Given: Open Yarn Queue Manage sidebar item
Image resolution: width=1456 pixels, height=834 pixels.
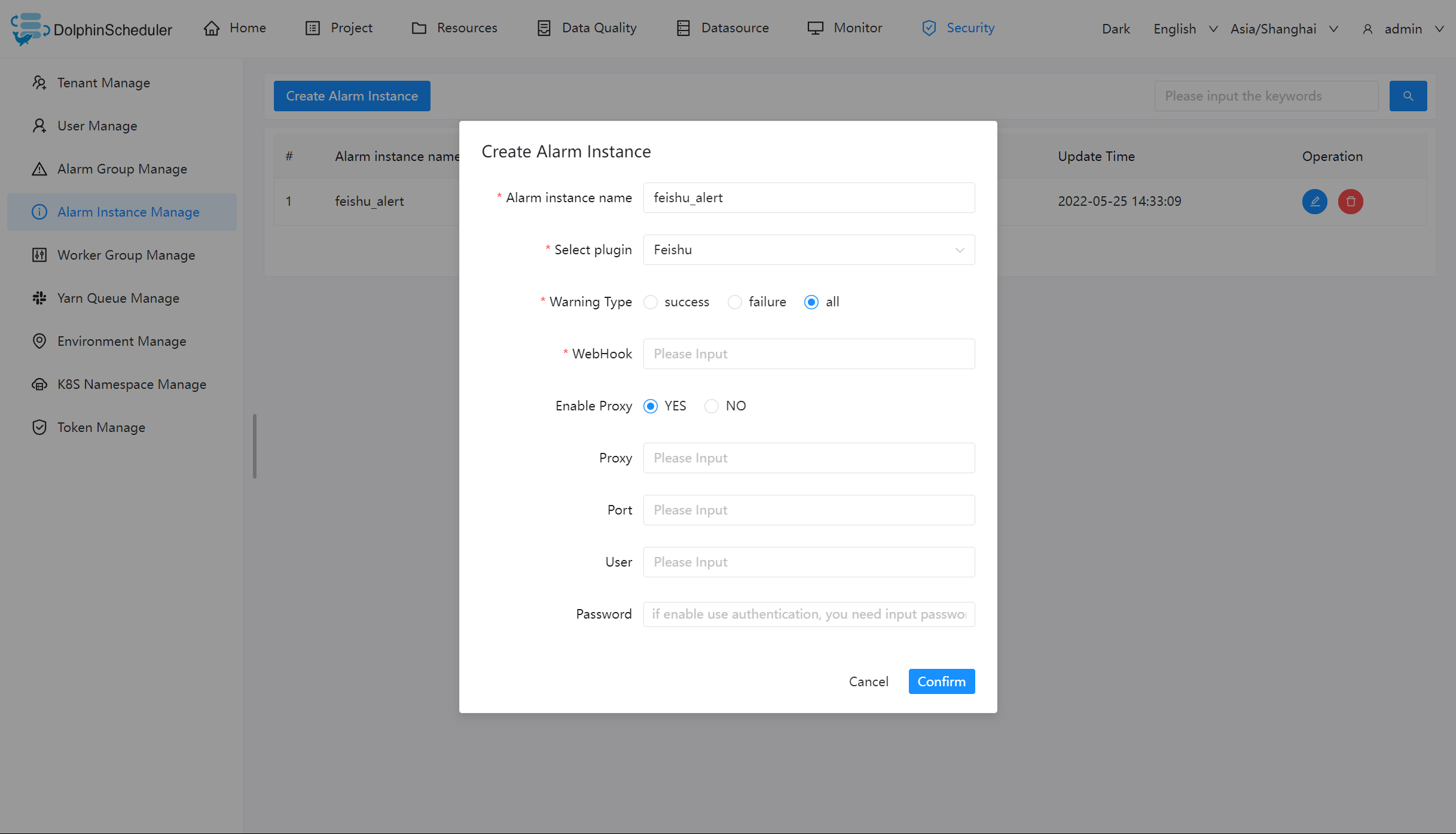Looking at the screenshot, I should [x=118, y=298].
